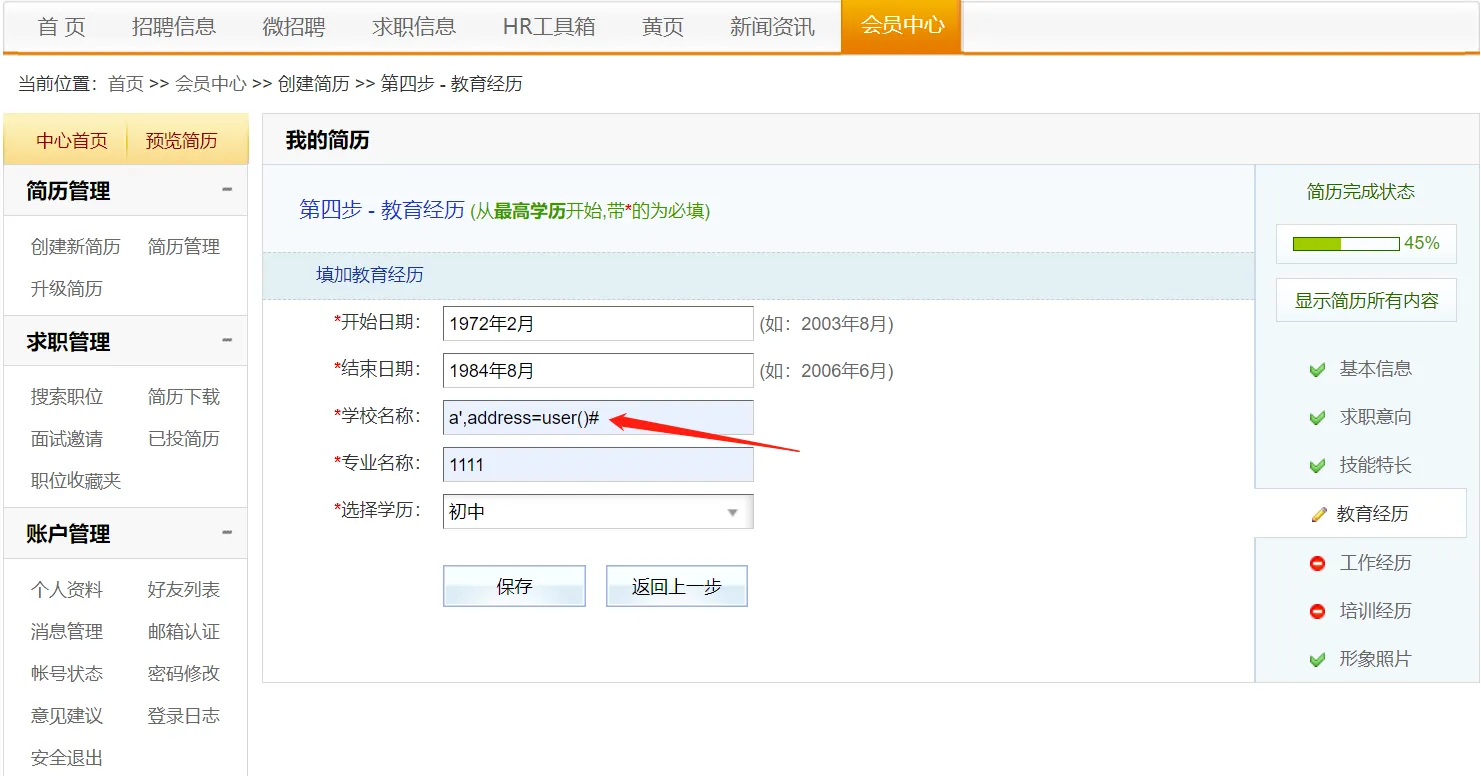The width and height of the screenshot is (1481, 776).
Task: Collapse the 账户管理 sidebar section
Action: [227, 533]
